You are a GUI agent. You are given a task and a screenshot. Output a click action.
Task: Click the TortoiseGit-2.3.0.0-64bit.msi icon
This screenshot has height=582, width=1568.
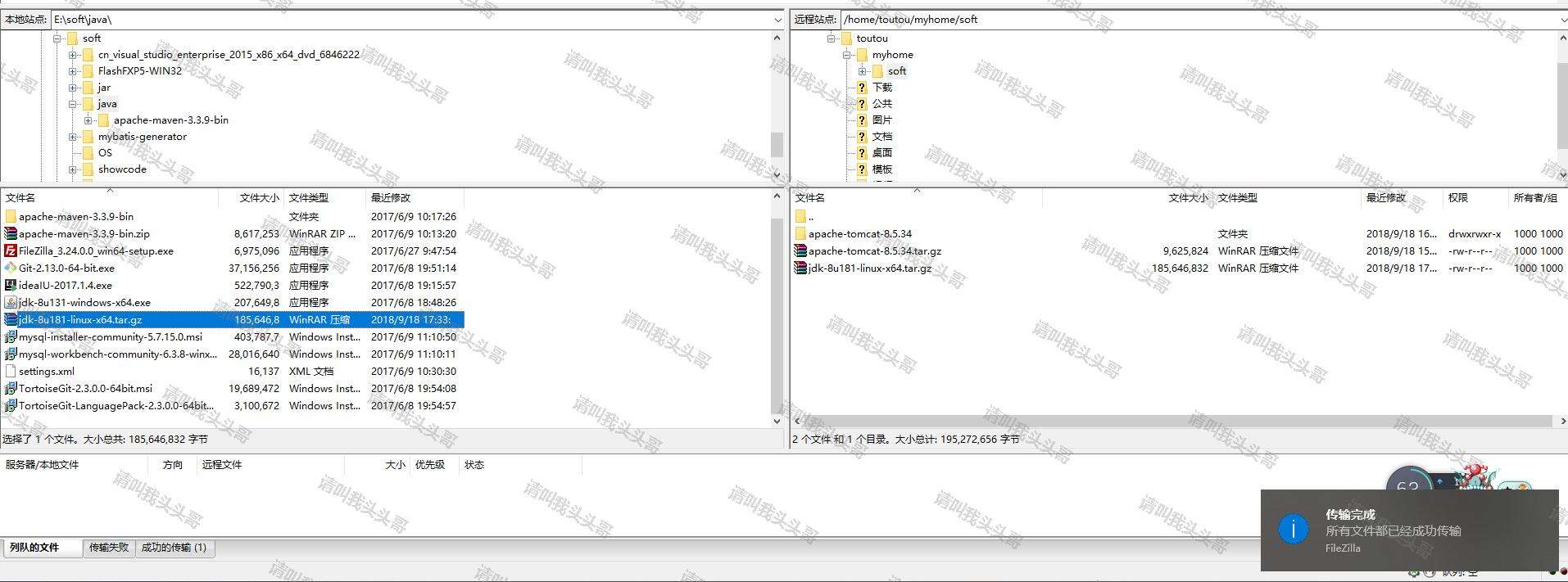(11, 389)
